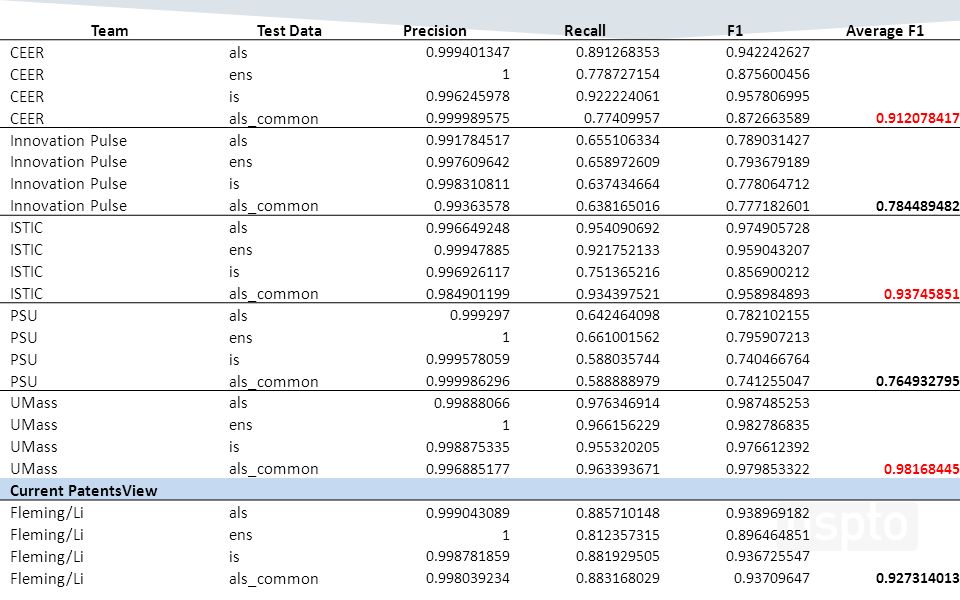The image size is (960, 600).
Task: Select recall value 0.812357315
Action: (x=618, y=535)
